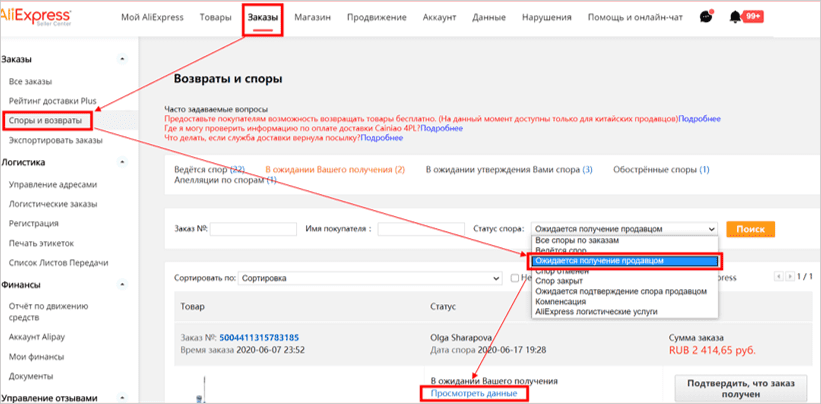The width and height of the screenshot is (821, 404).
Task: Choose Ожидается подтверждение спора продавцом option
Action: [623, 291]
